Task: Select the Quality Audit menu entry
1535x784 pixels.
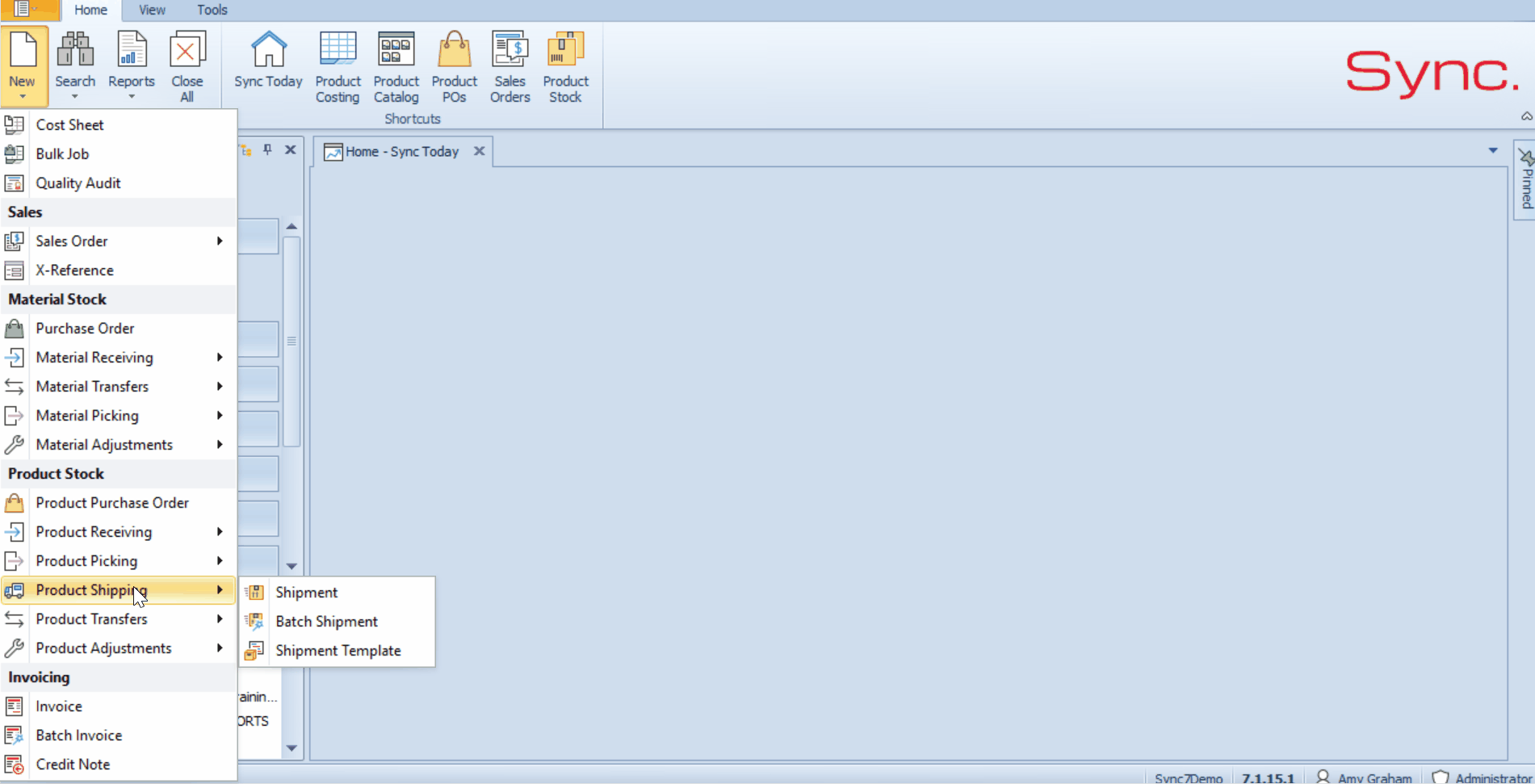Action: [118, 183]
